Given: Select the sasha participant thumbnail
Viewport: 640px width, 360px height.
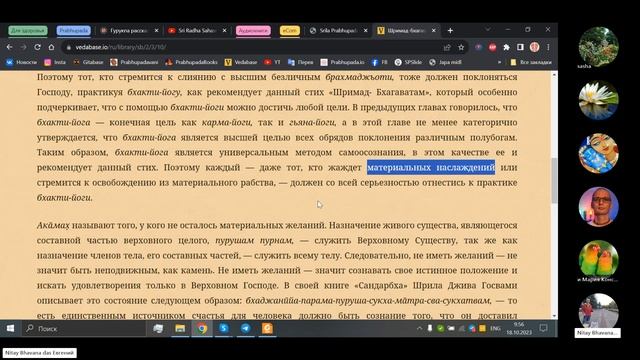Looking at the screenshot, I should 598,47.
